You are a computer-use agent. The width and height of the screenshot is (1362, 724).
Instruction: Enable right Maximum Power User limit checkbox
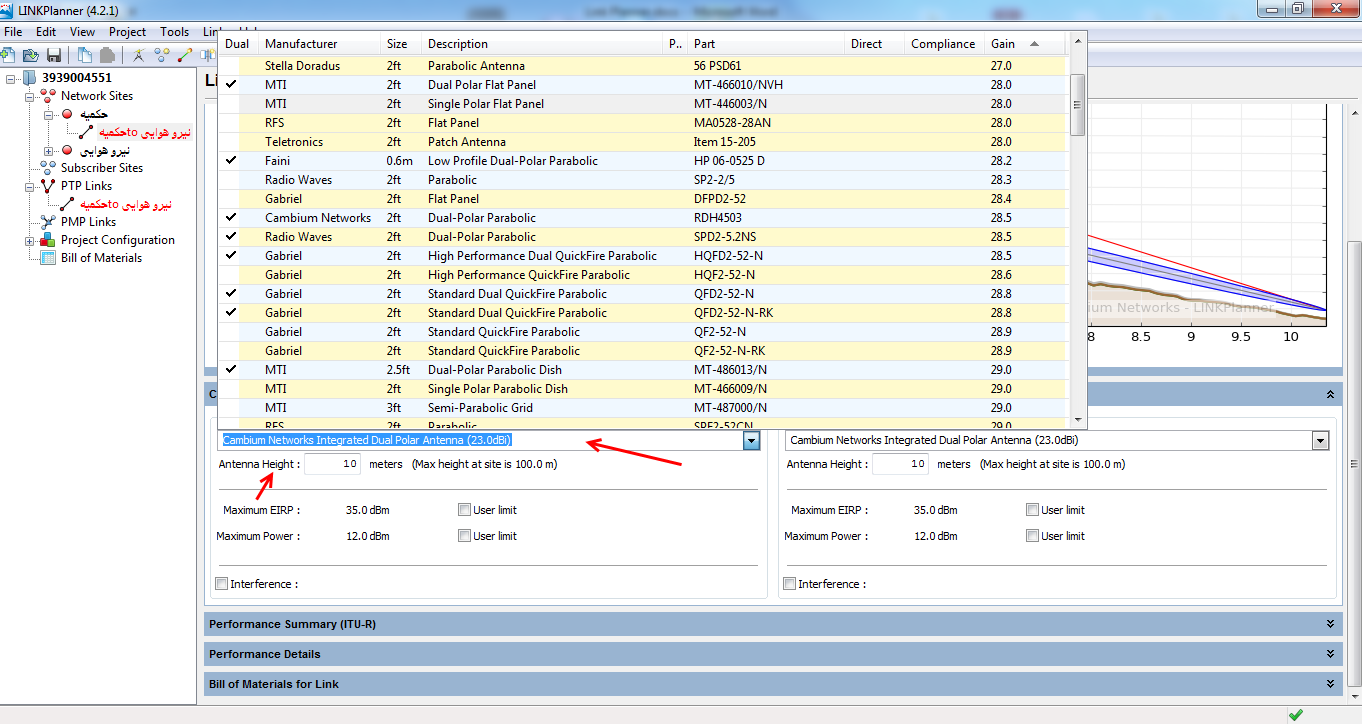click(x=1032, y=536)
